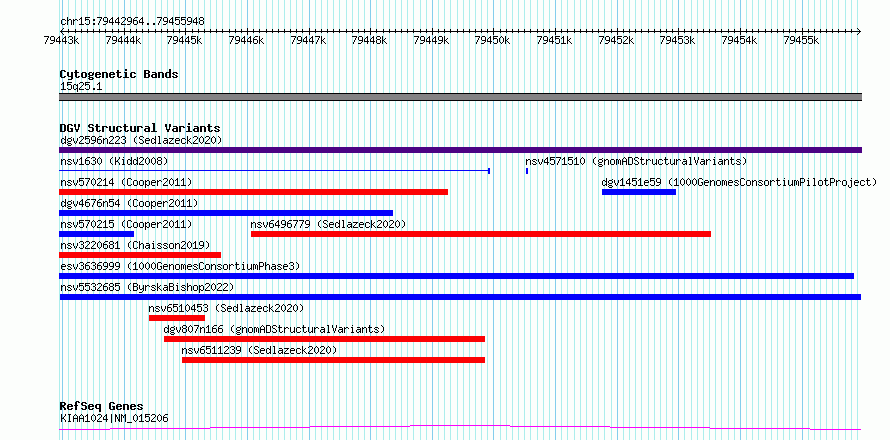This screenshot has width=890, height=440.
Task: Click the 79445k ruler tick label
Action: pos(184,40)
